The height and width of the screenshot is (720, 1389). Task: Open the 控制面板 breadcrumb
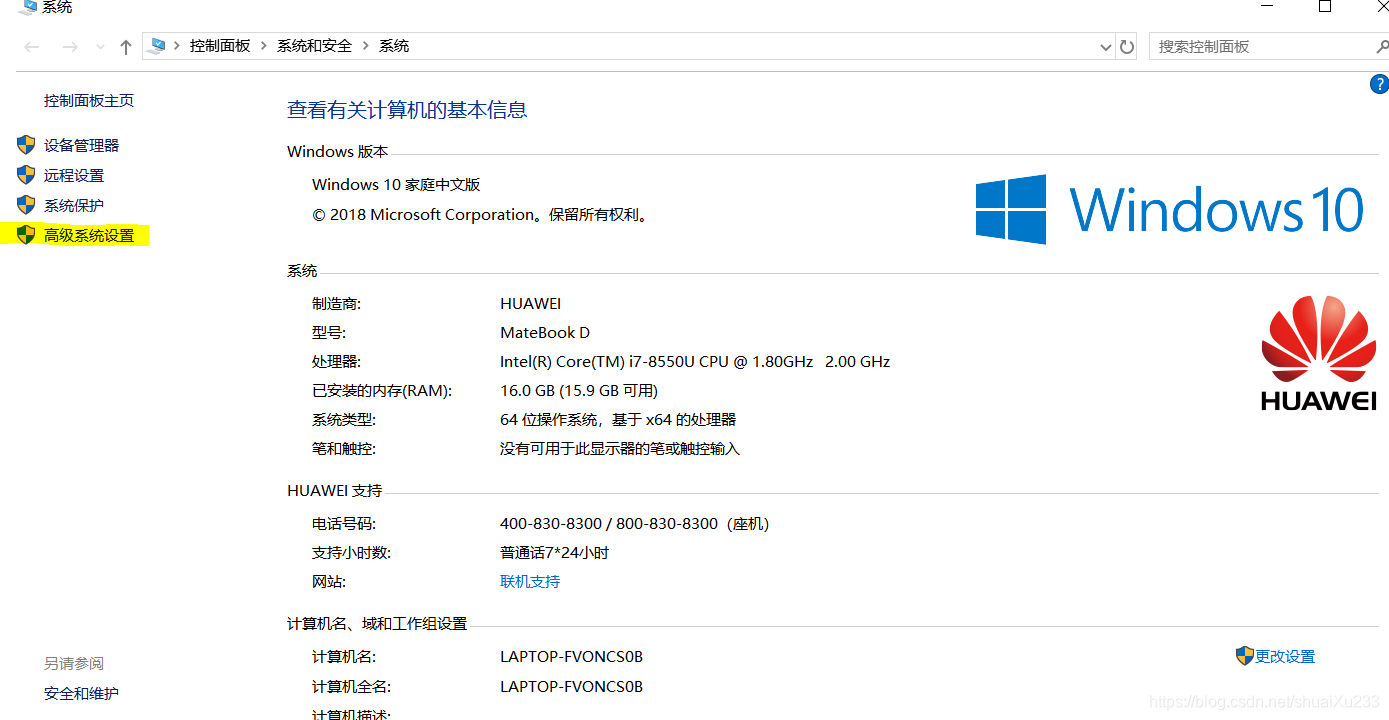pyautogui.click(x=220, y=46)
